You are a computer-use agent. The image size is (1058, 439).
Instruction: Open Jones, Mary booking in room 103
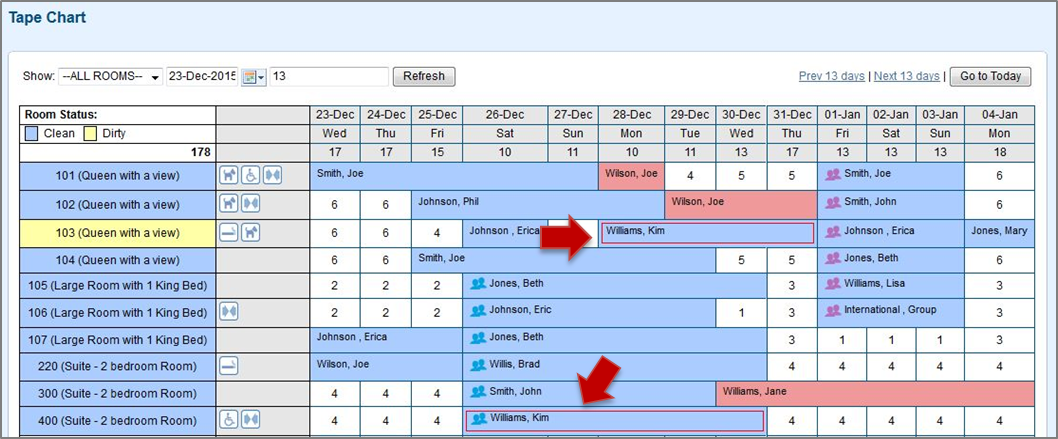[x=999, y=233]
